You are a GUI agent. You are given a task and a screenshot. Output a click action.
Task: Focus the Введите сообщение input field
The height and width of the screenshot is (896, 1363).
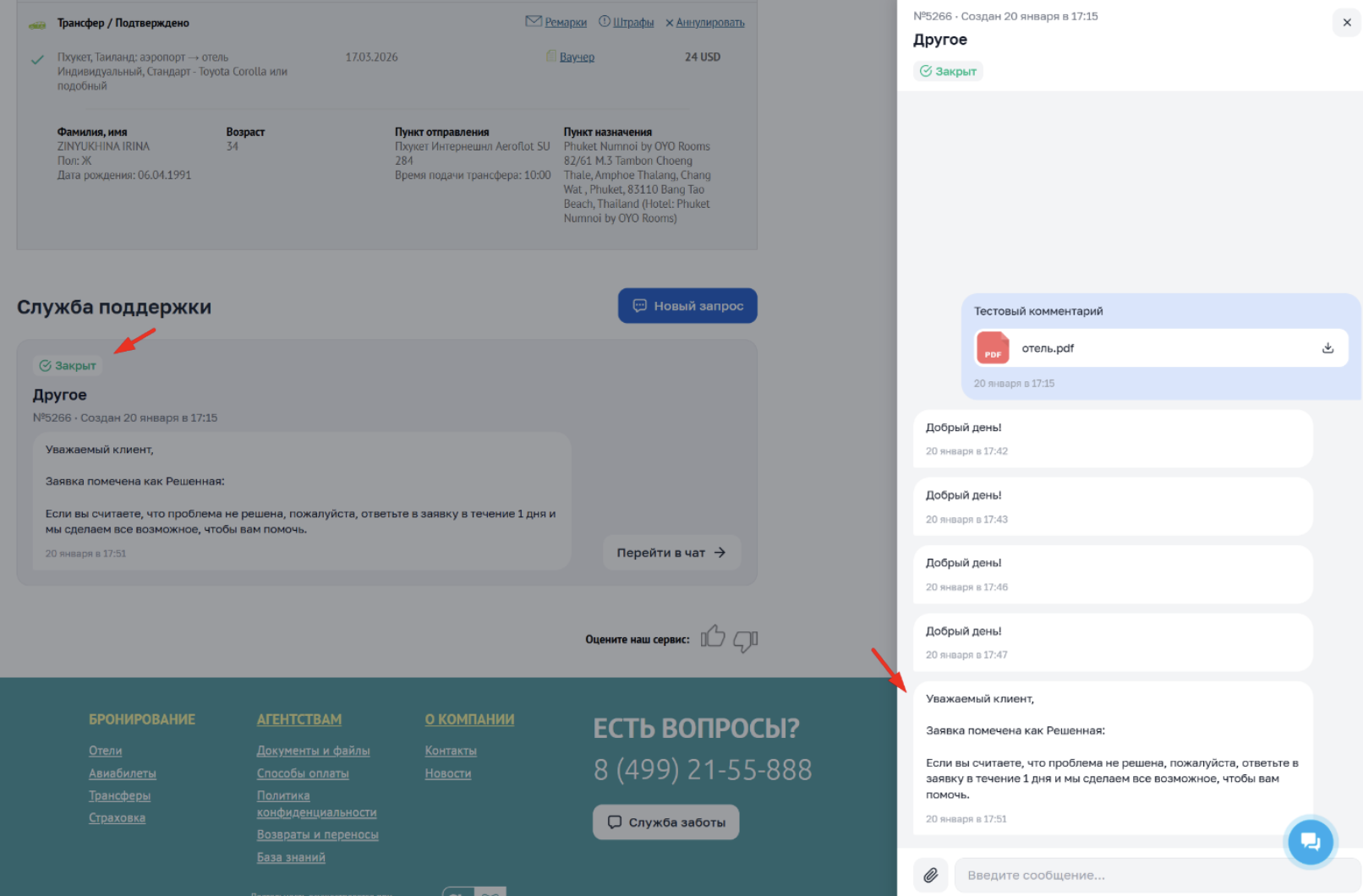point(1150,875)
